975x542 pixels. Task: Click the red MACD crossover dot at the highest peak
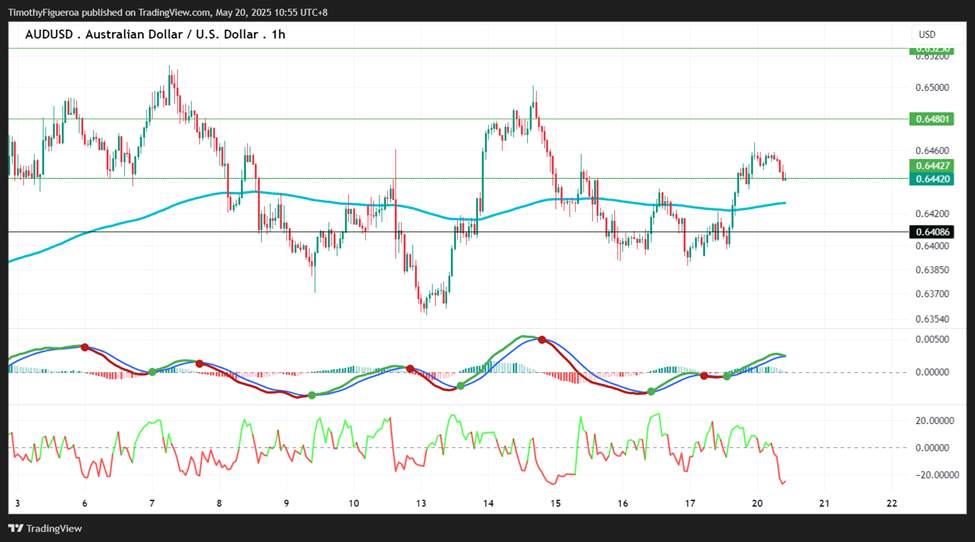click(x=542, y=339)
